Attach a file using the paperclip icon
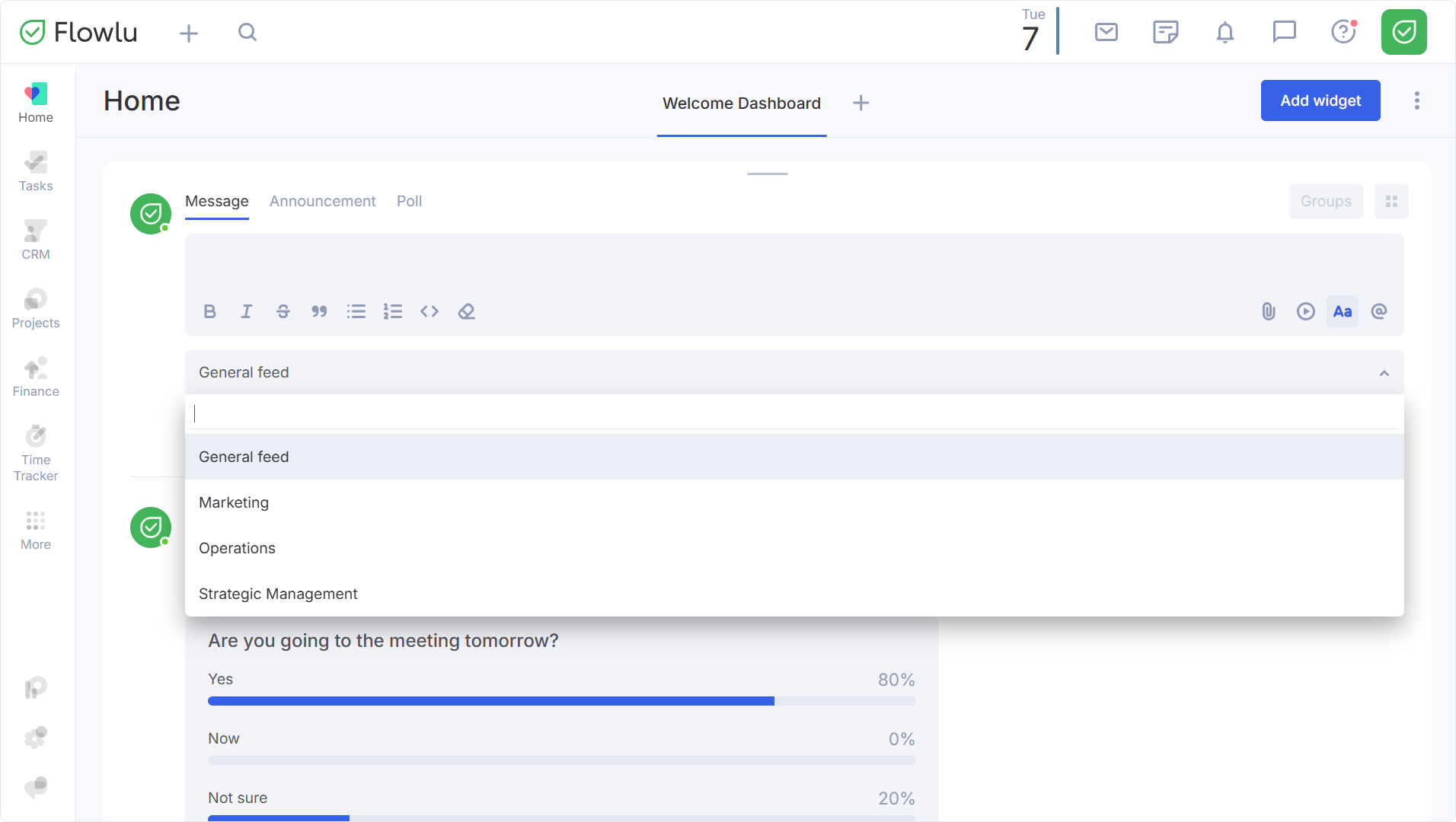Screen dimensions: 1456x822 [1269, 311]
